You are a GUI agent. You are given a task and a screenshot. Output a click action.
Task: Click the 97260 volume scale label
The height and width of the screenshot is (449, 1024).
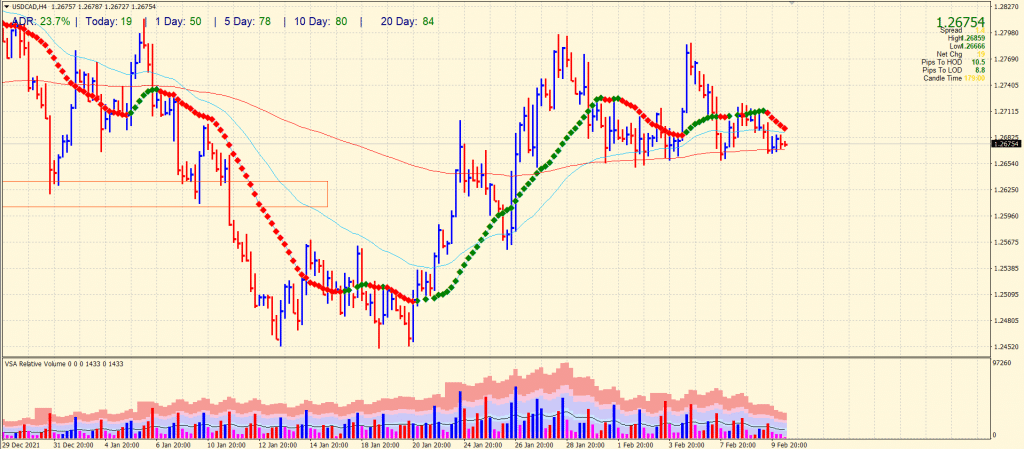click(x=1002, y=363)
